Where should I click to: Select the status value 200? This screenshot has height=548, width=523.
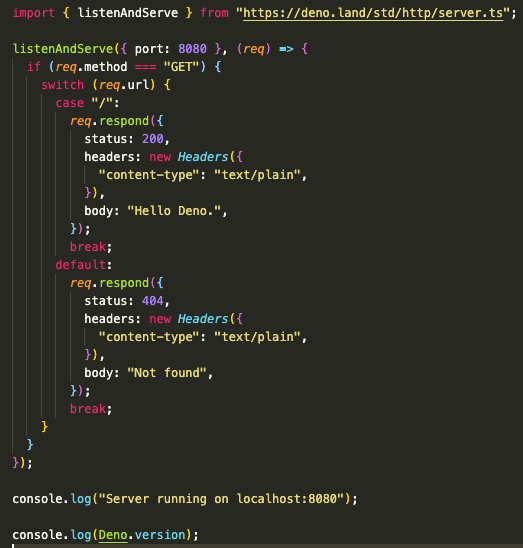click(x=153, y=139)
